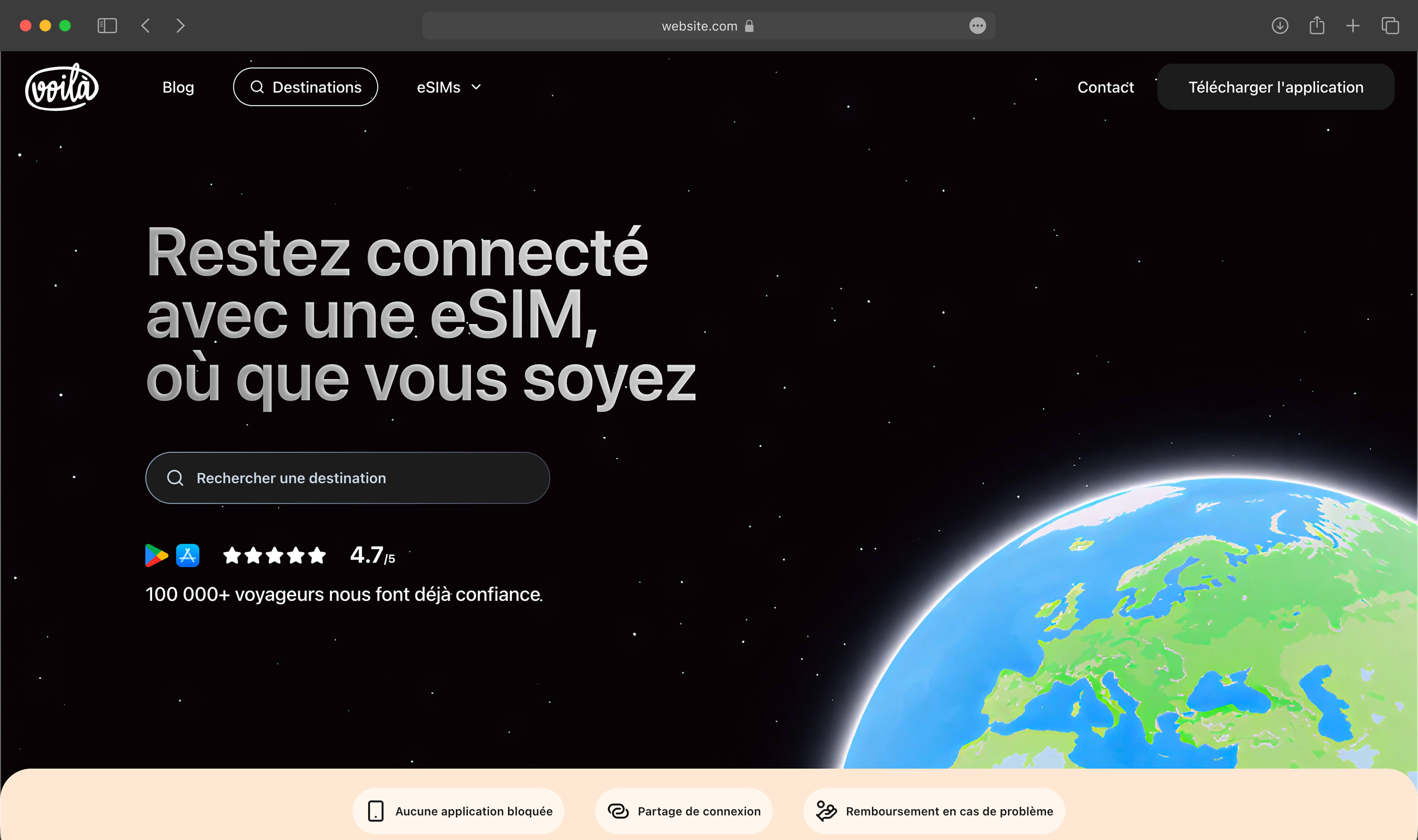Screen dimensions: 1418x840
Task: Click the App Store icon
Action: pyautogui.click(x=188, y=555)
